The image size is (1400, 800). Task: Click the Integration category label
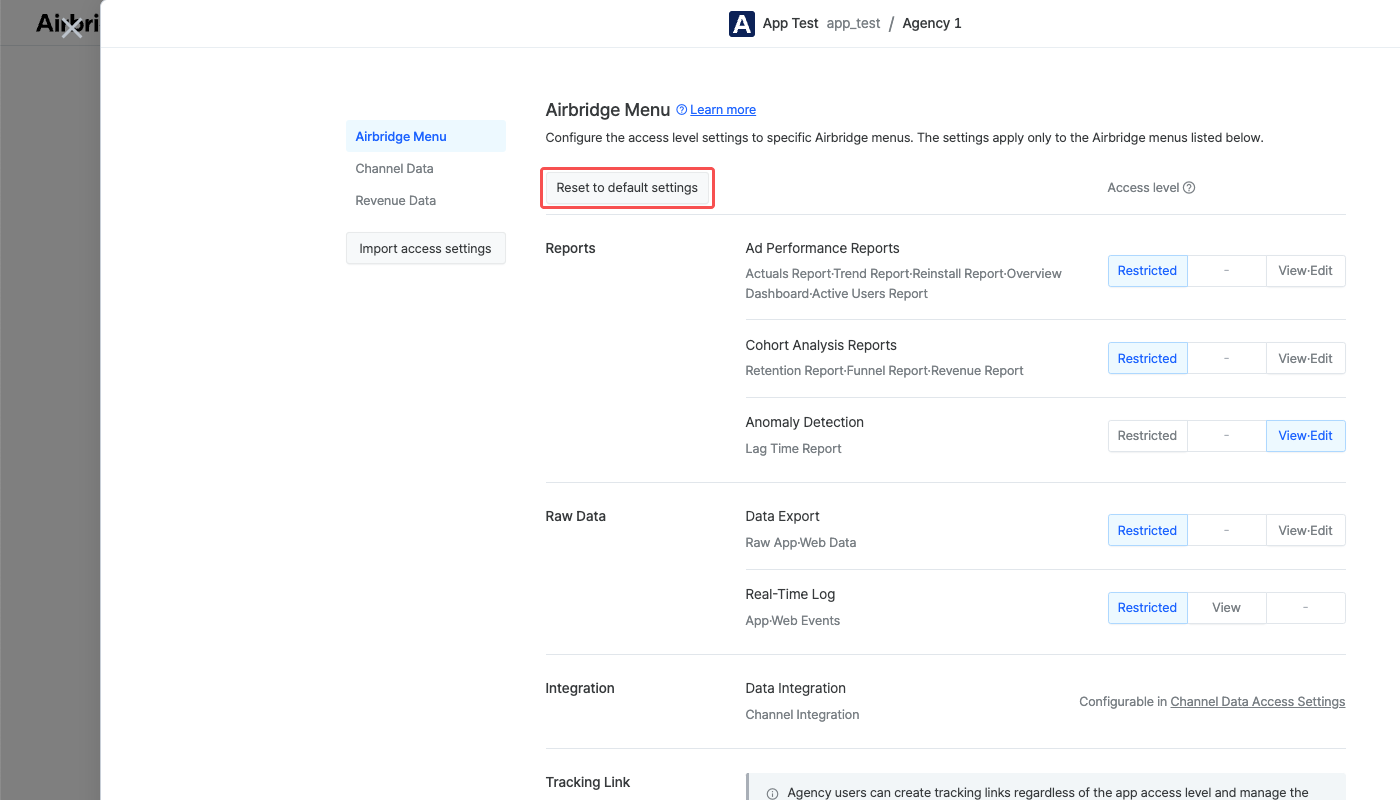click(580, 688)
